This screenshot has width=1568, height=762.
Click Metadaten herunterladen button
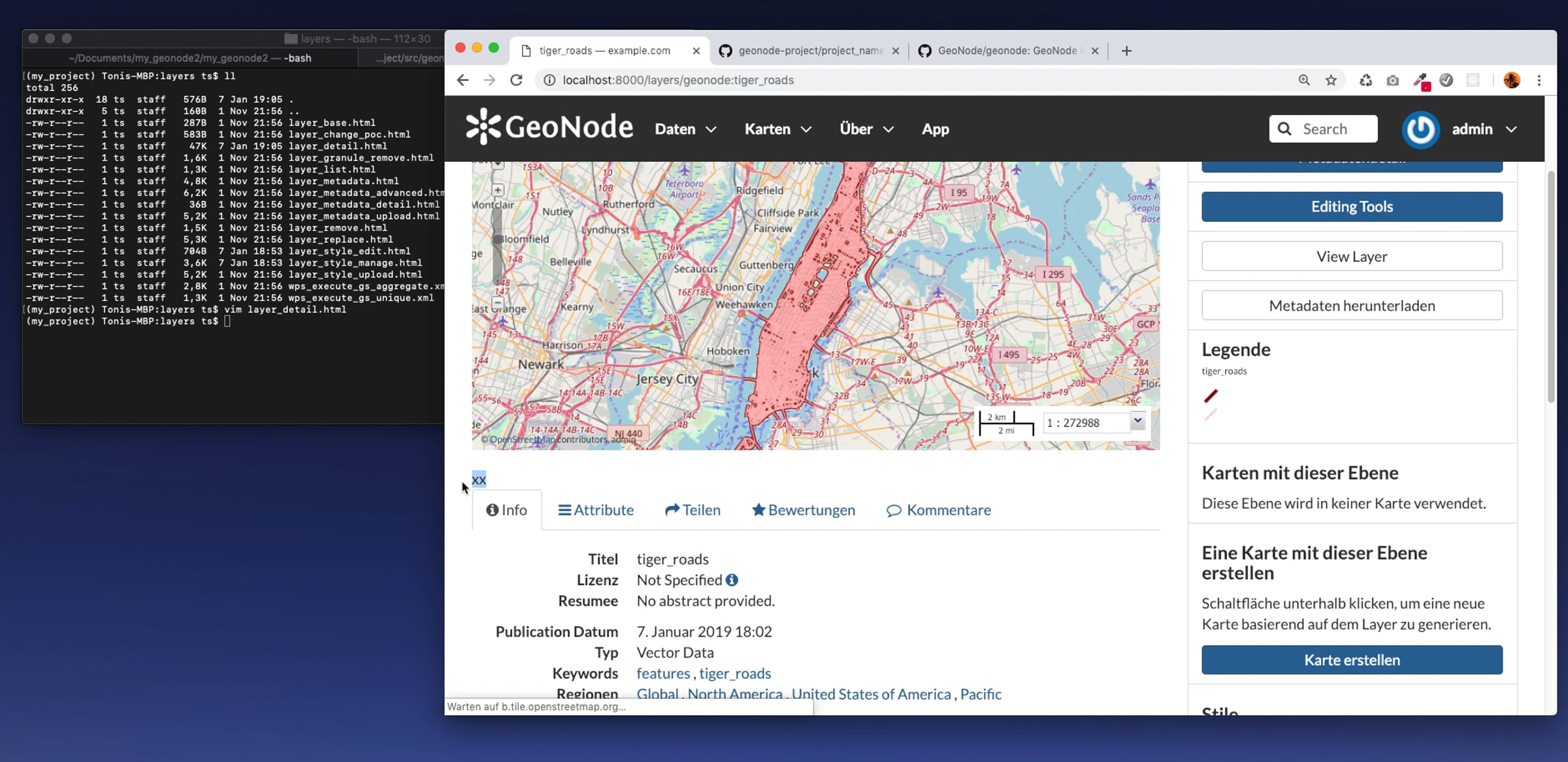coord(1352,306)
